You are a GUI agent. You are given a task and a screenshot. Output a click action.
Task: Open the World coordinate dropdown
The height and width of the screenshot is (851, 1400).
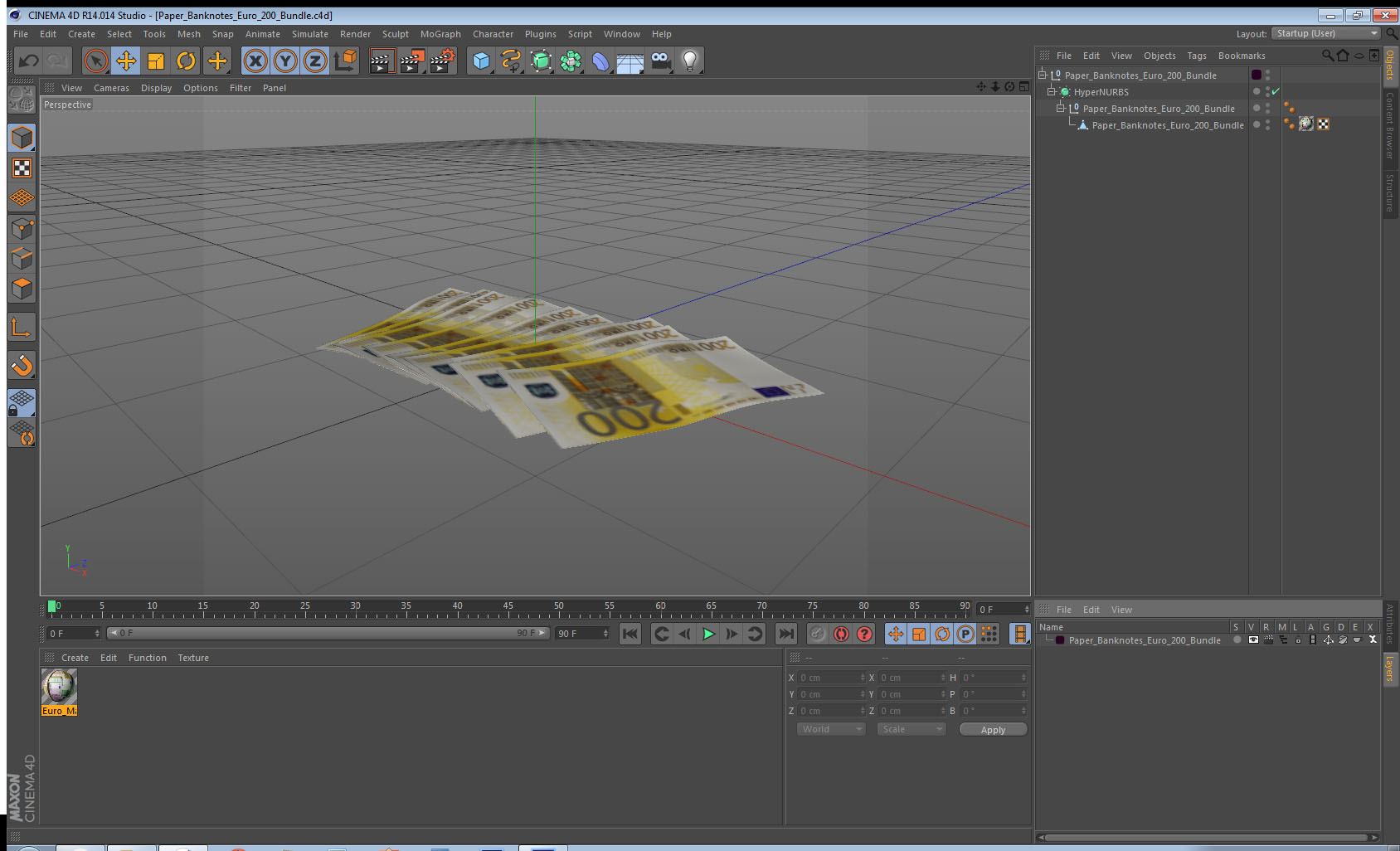tap(832, 729)
